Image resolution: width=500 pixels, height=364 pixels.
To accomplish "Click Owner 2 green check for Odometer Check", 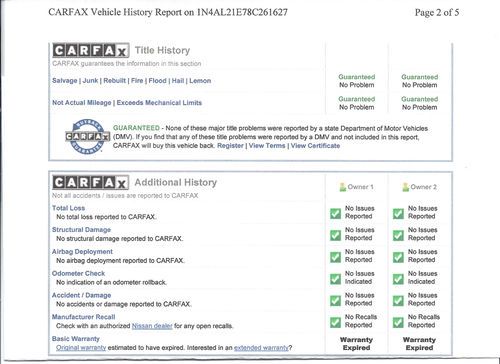I will 398,278.
